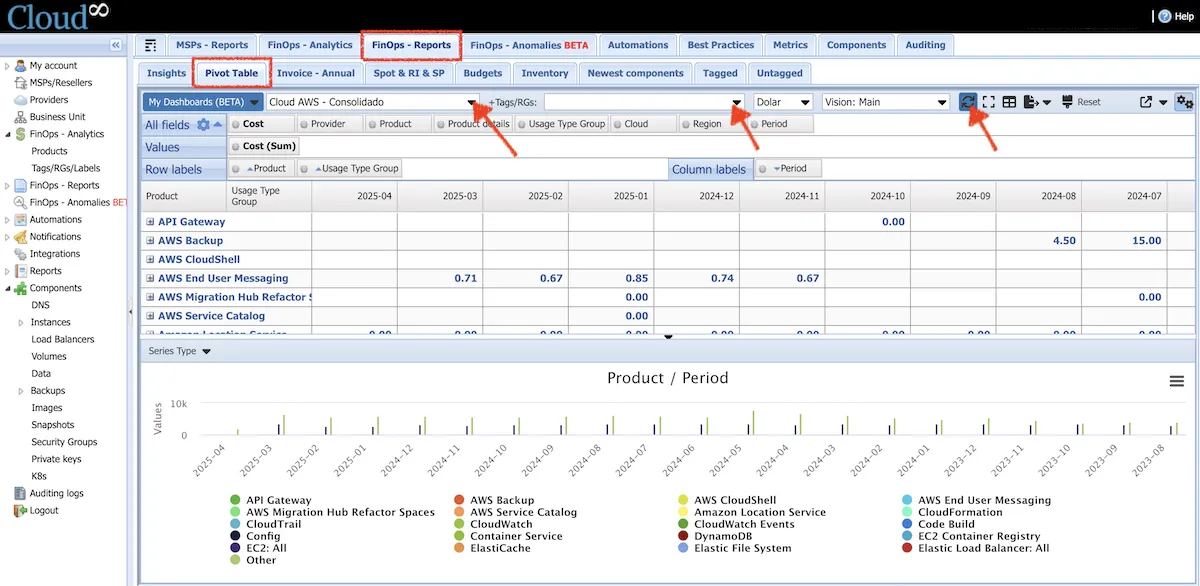The height and width of the screenshot is (586, 1200).
Task: Click the refresh pivot table icon
Action: [x=968, y=102]
